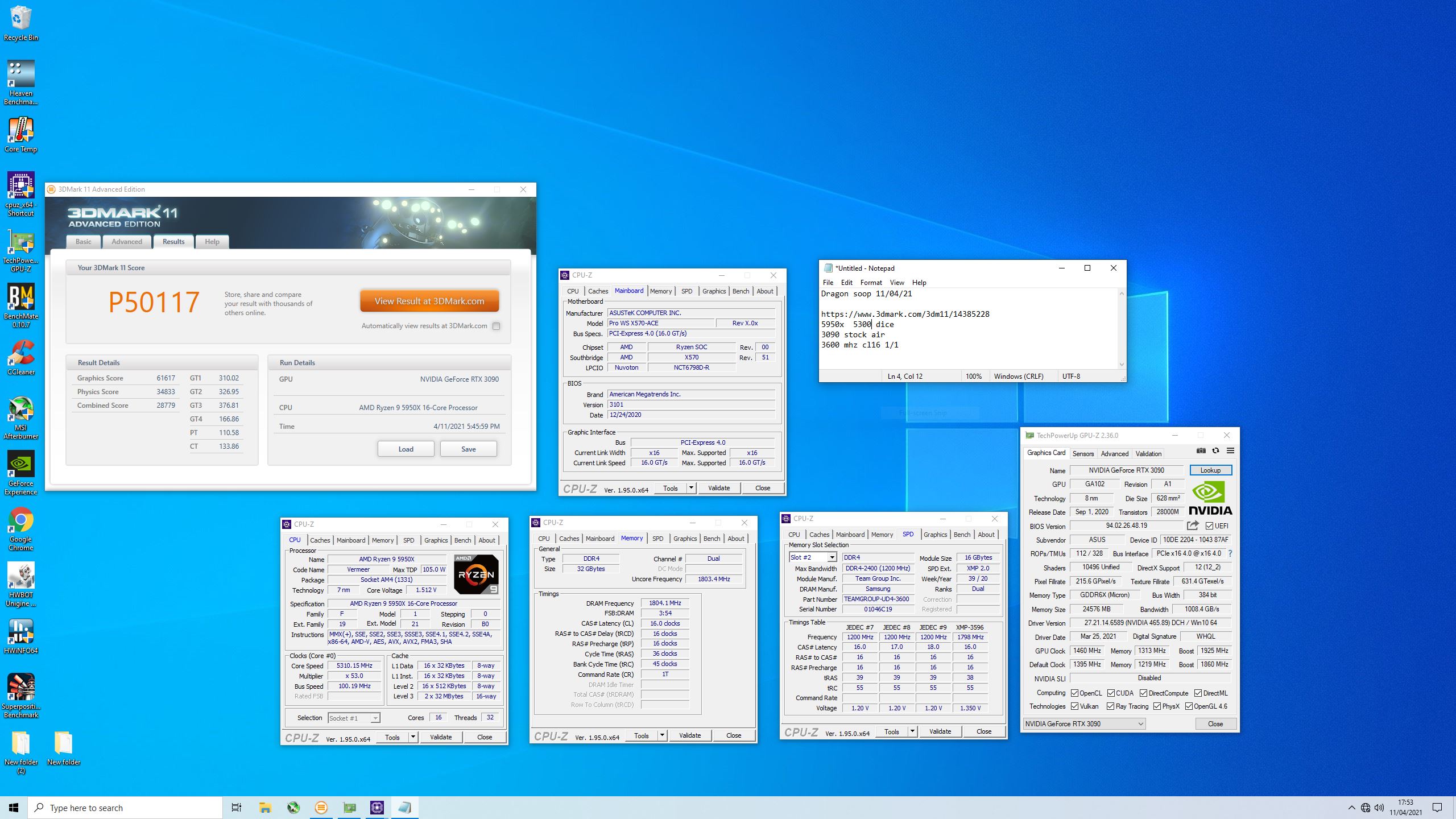Click the Load button in 3DMark 11
1456x819 pixels.
(406, 449)
